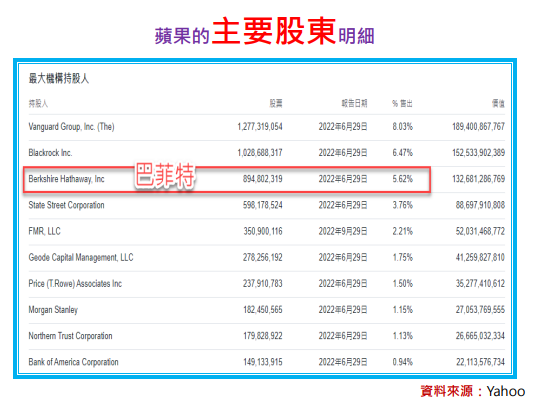The width and height of the screenshot is (536, 403).
Task: Click Northern Trust Corporation holder name
Action: (70, 336)
